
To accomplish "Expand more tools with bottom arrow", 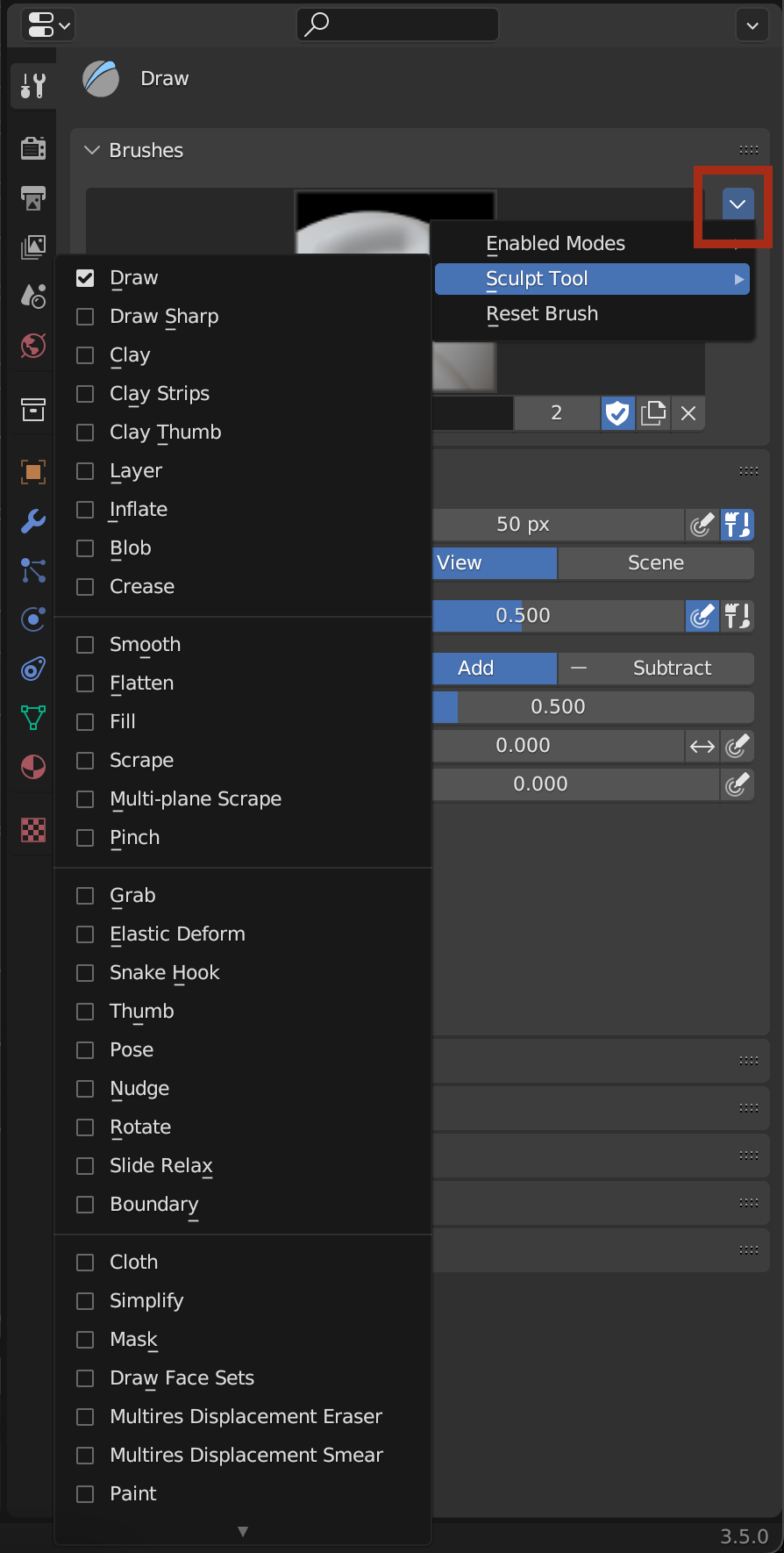I will click(243, 1531).
